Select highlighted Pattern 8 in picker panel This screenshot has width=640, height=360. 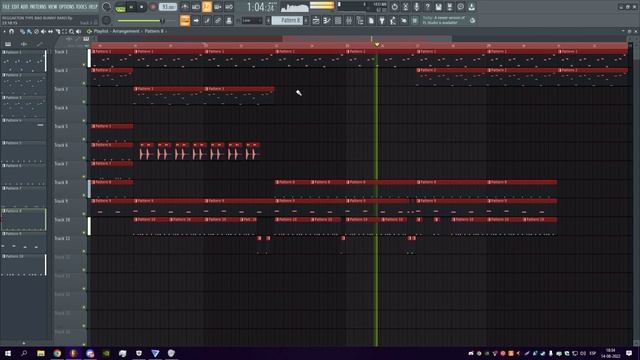coord(23,220)
